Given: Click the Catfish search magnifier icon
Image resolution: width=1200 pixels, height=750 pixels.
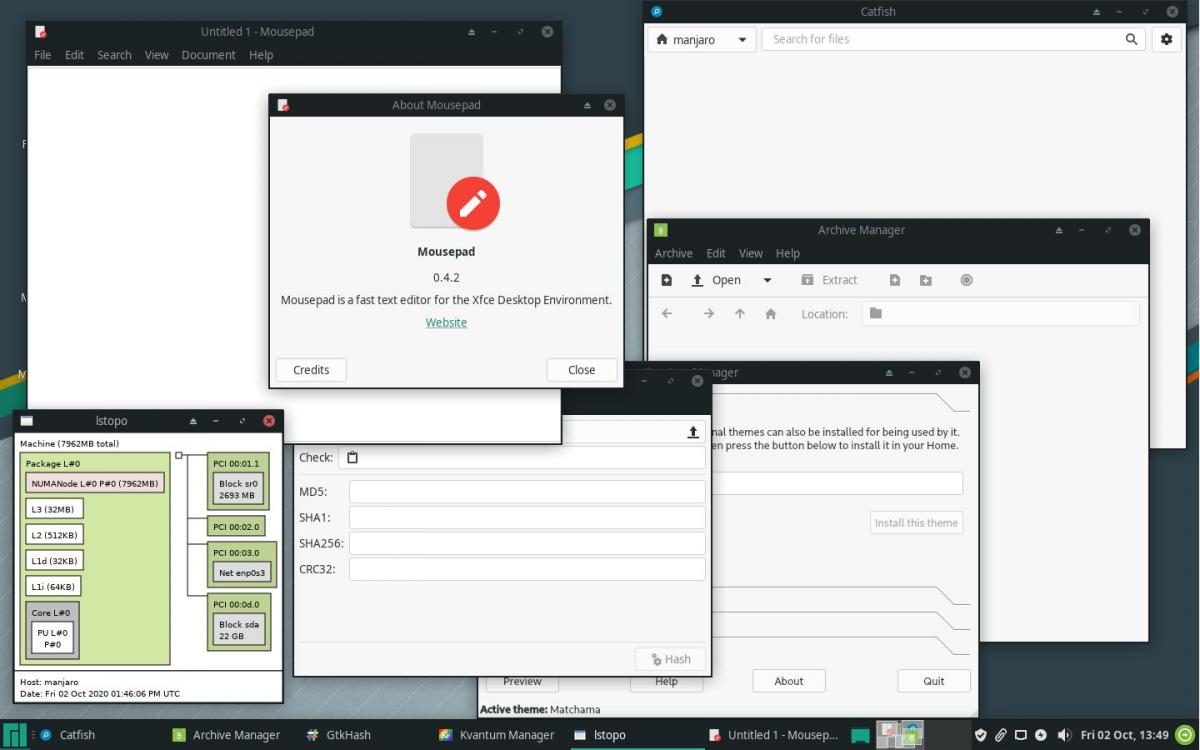Looking at the screenshot, I should click(x=1131, y=39).
